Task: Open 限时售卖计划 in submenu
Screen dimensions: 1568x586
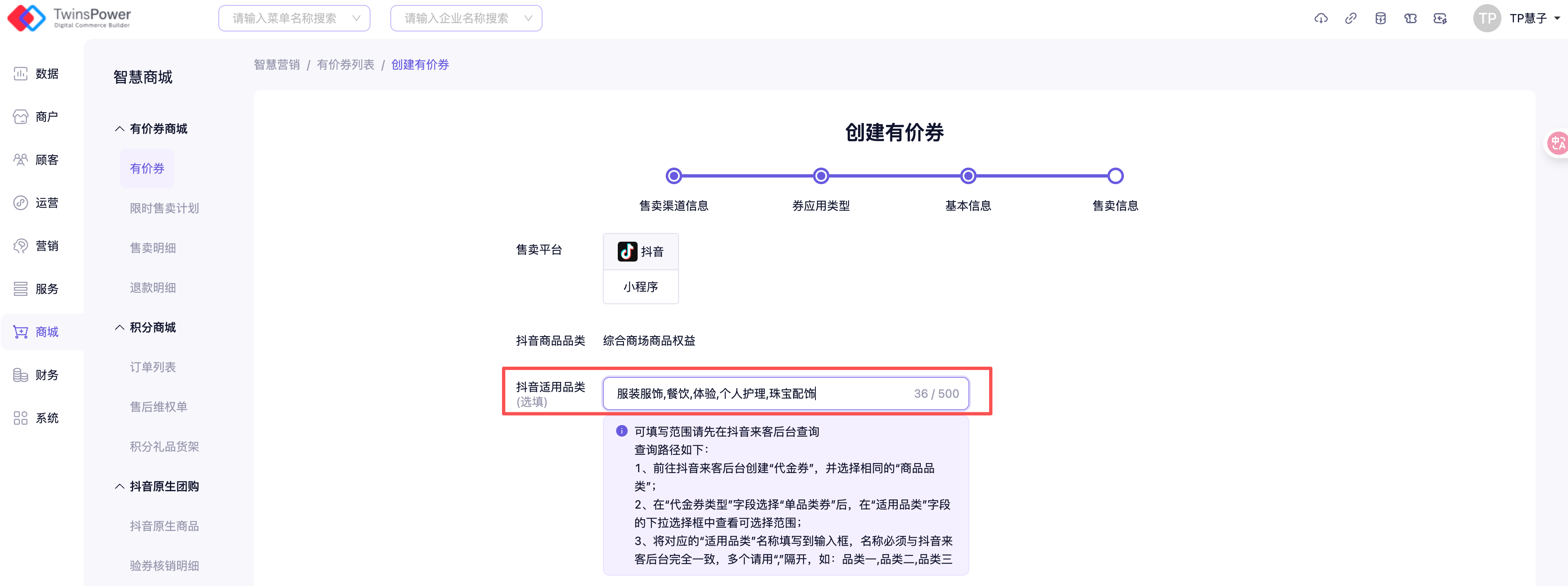Action: (x=164, y=208)
